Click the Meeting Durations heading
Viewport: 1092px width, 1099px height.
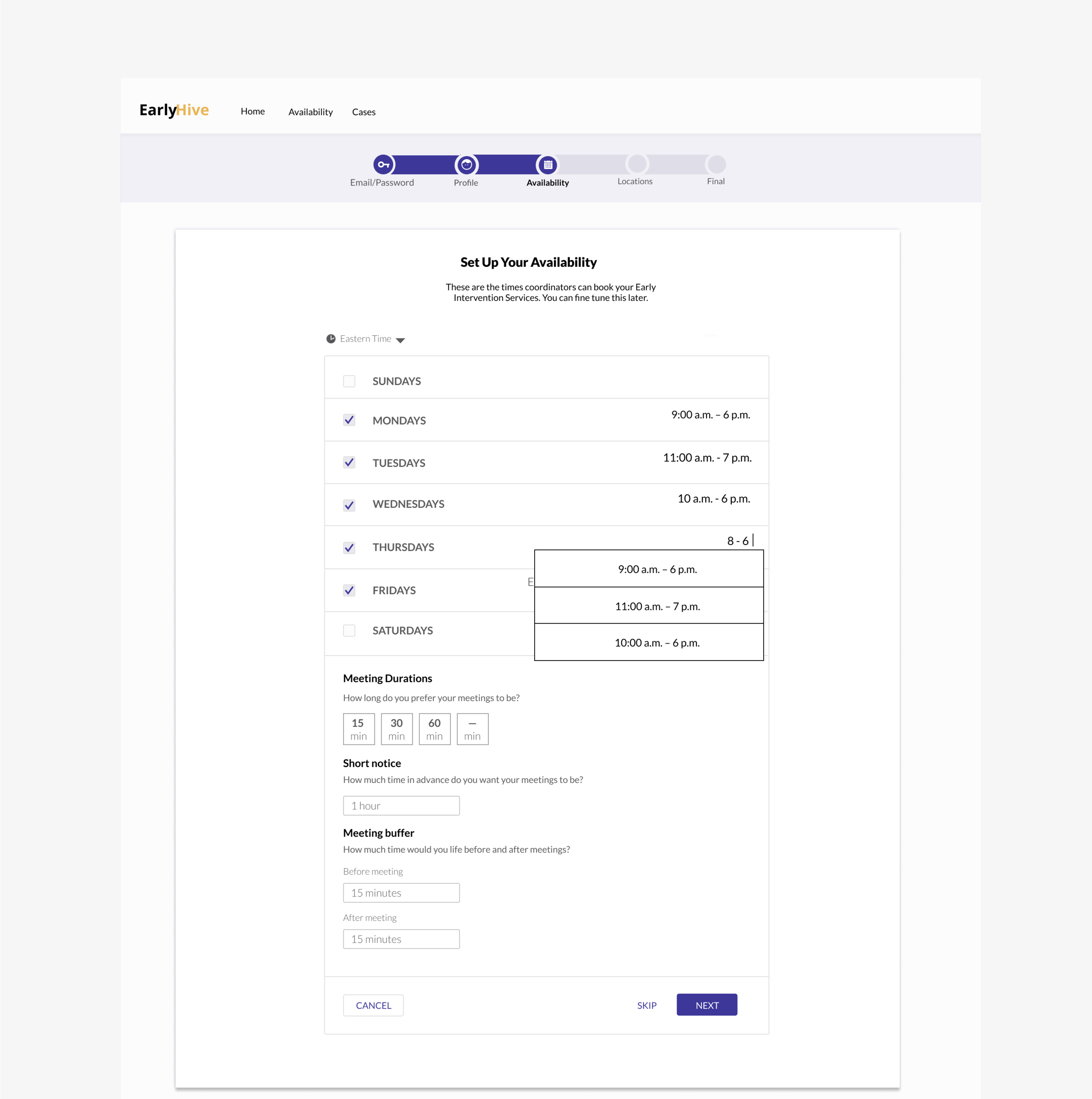pyautogui.click(x=387, y=678)
